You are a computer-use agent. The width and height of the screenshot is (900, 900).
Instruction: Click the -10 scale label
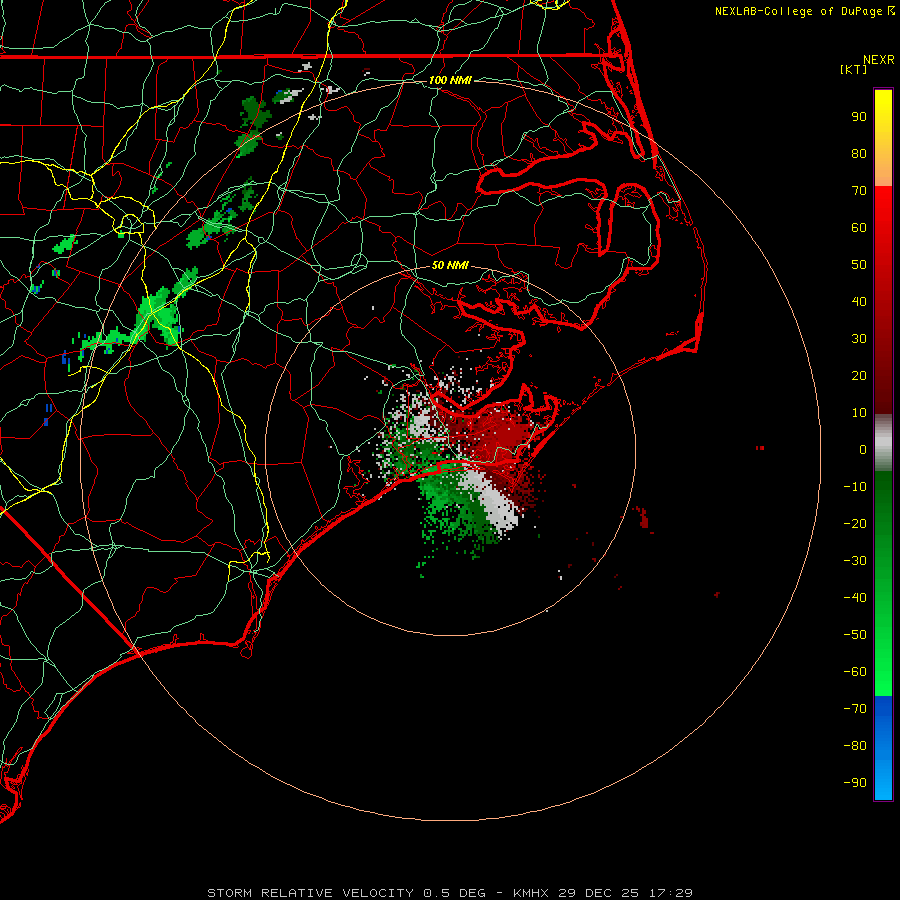pyautogui.click(x=855, y=487)
